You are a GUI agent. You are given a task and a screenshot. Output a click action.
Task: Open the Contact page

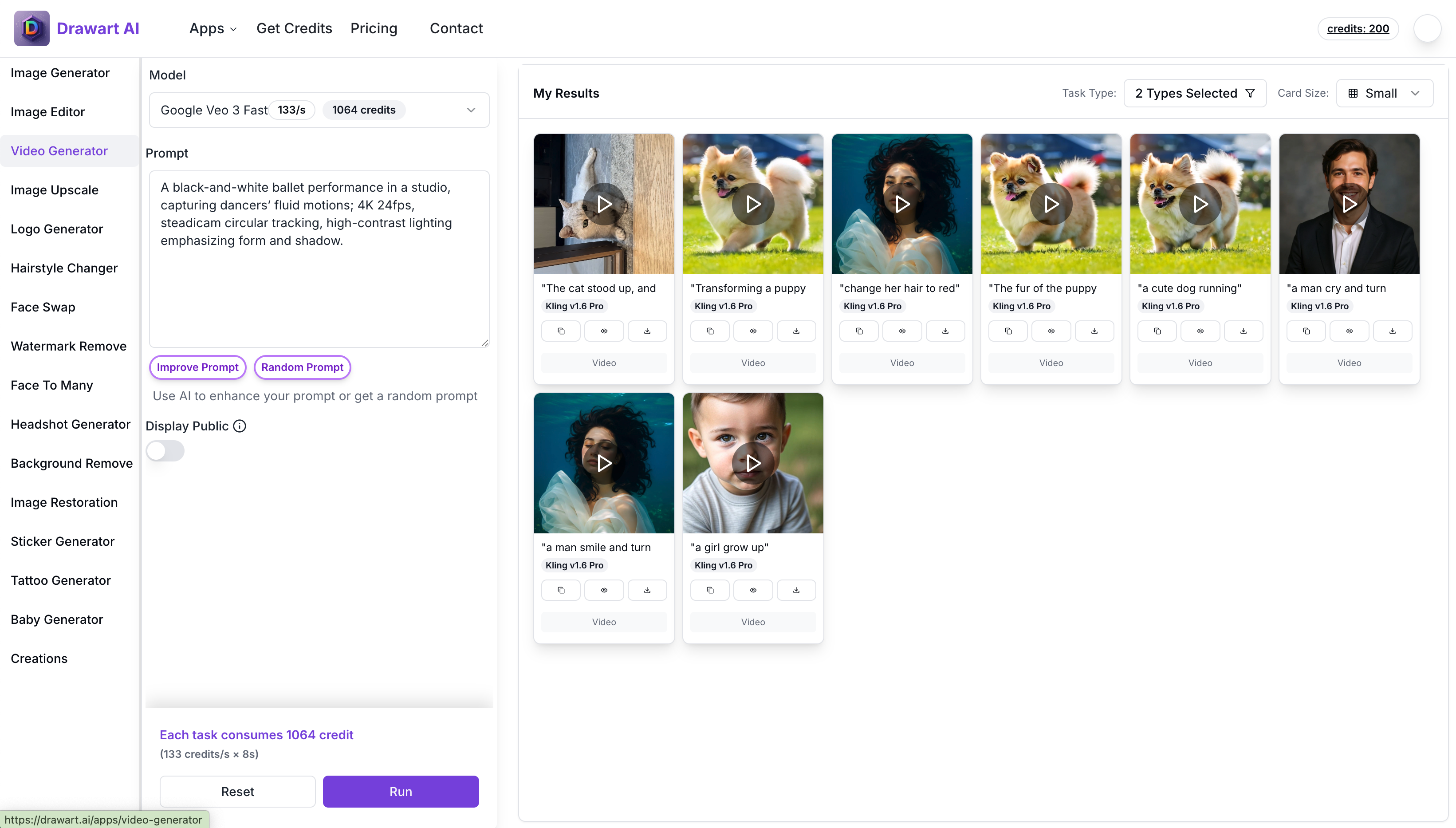[x=456, y=28]
